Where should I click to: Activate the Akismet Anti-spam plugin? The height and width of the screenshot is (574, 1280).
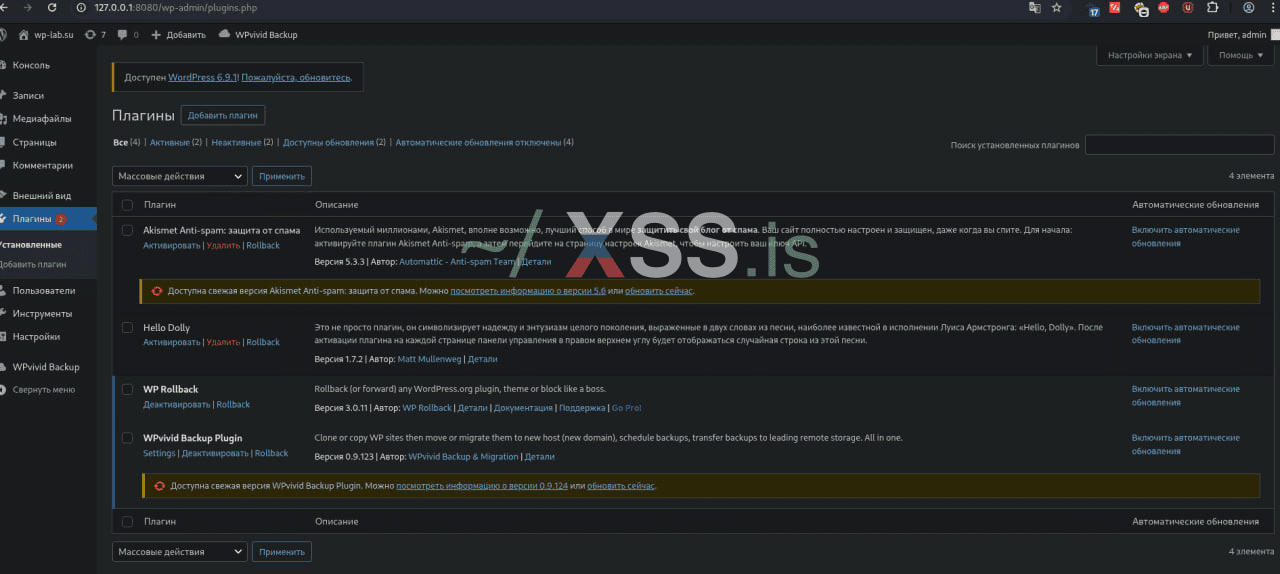172,245
